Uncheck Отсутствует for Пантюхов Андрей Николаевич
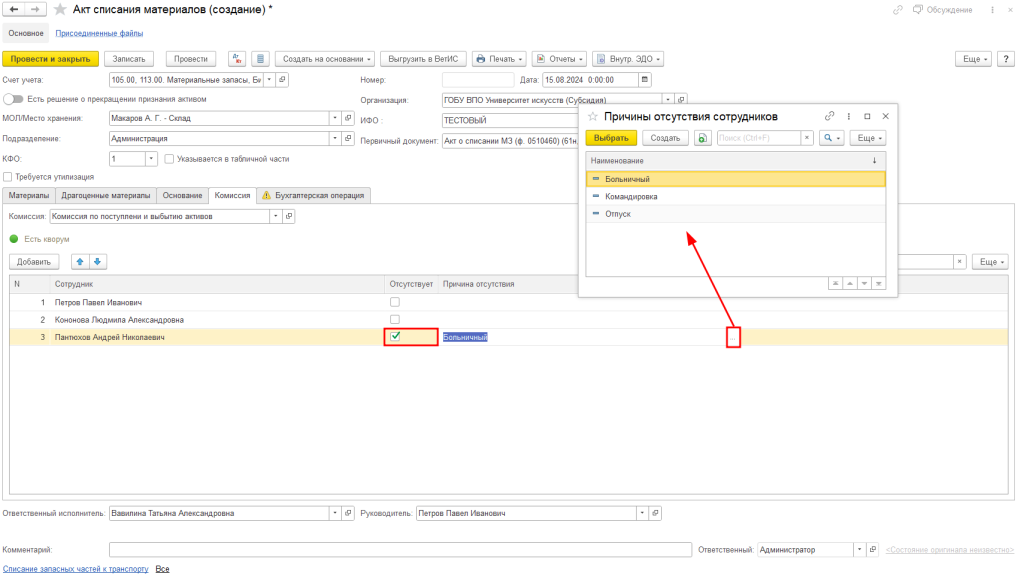The image size is (1024, 574). coord(395,337)
